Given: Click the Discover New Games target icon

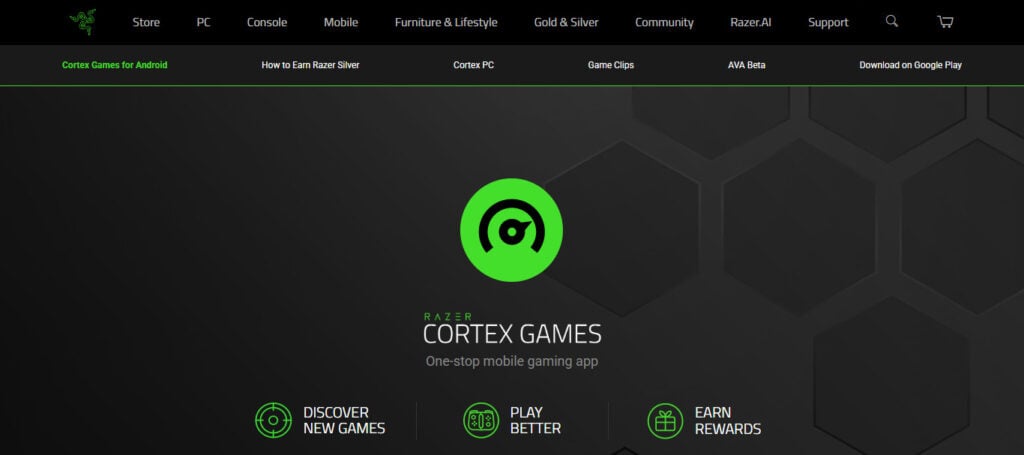Looking at the screenshot, I should point(273,420).
